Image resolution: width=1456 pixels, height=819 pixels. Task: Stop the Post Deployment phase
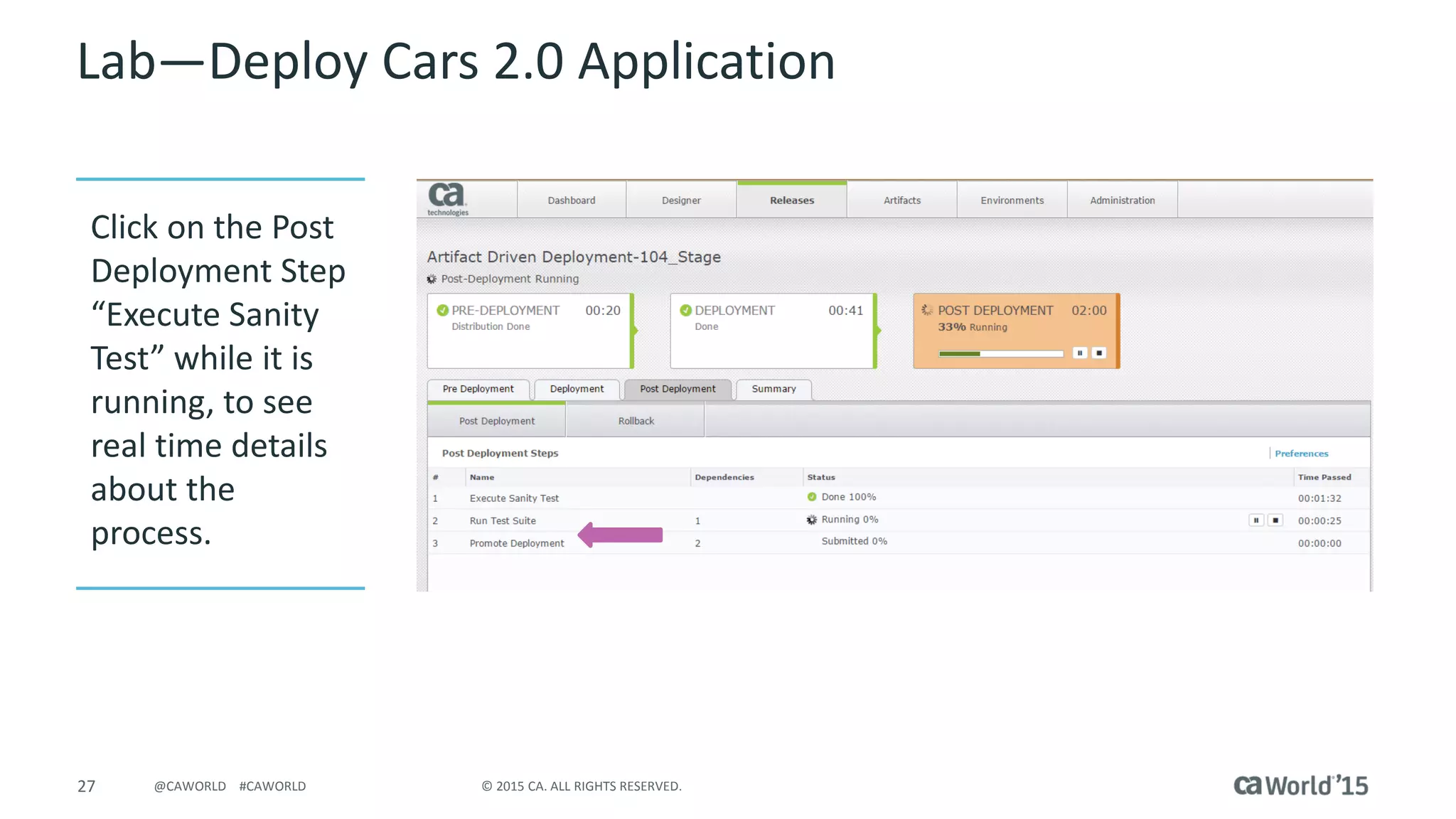point(1099,353)
